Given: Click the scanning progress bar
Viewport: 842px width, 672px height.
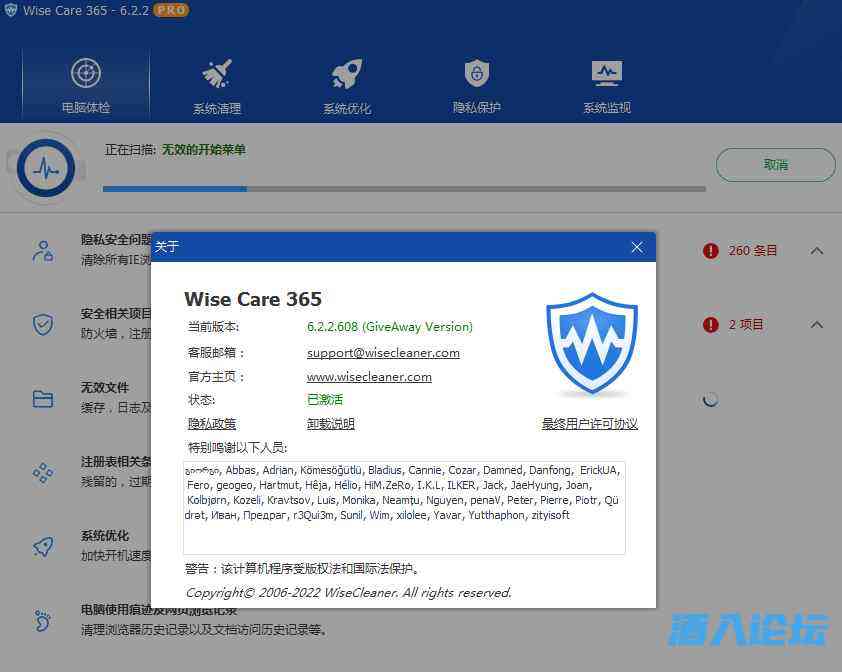Looking at the screenshot, I should coord(404,189).
